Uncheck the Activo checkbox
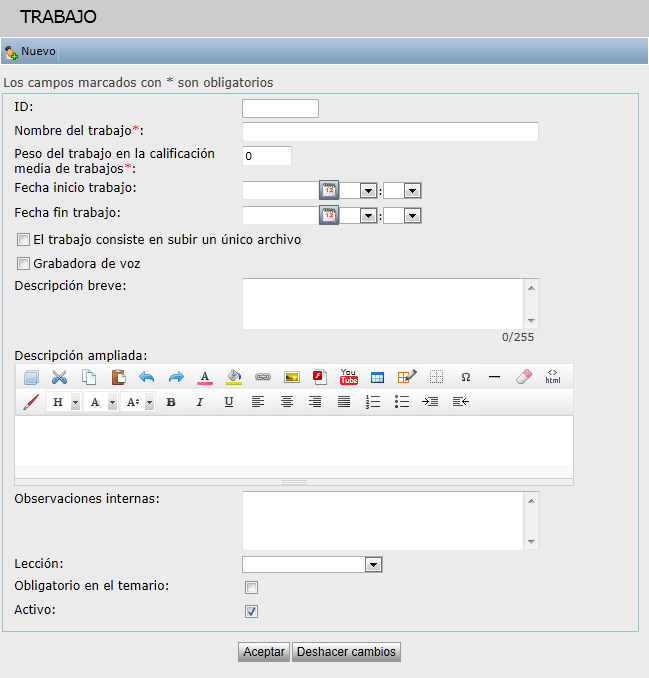649x678 pixels. pos(252,611)
